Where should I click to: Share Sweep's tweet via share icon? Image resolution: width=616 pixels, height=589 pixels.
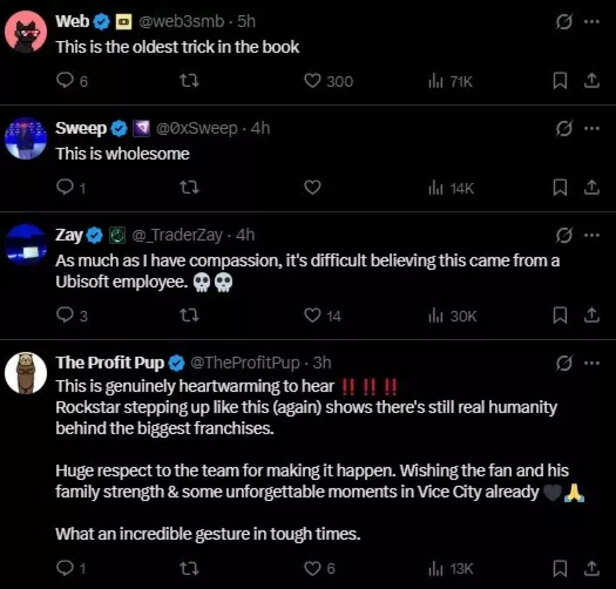point(591,187)
